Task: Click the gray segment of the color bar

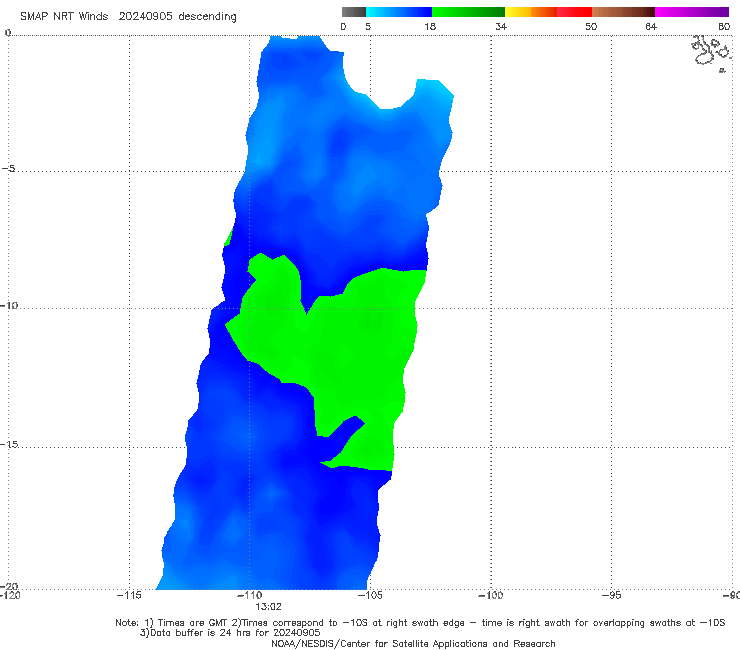Action: [353, 12]
